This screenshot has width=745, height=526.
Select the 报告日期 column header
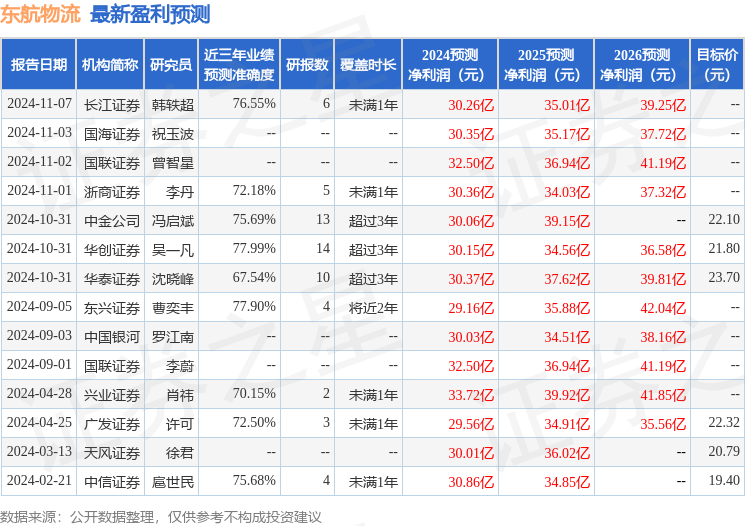[x=38, y=64]
